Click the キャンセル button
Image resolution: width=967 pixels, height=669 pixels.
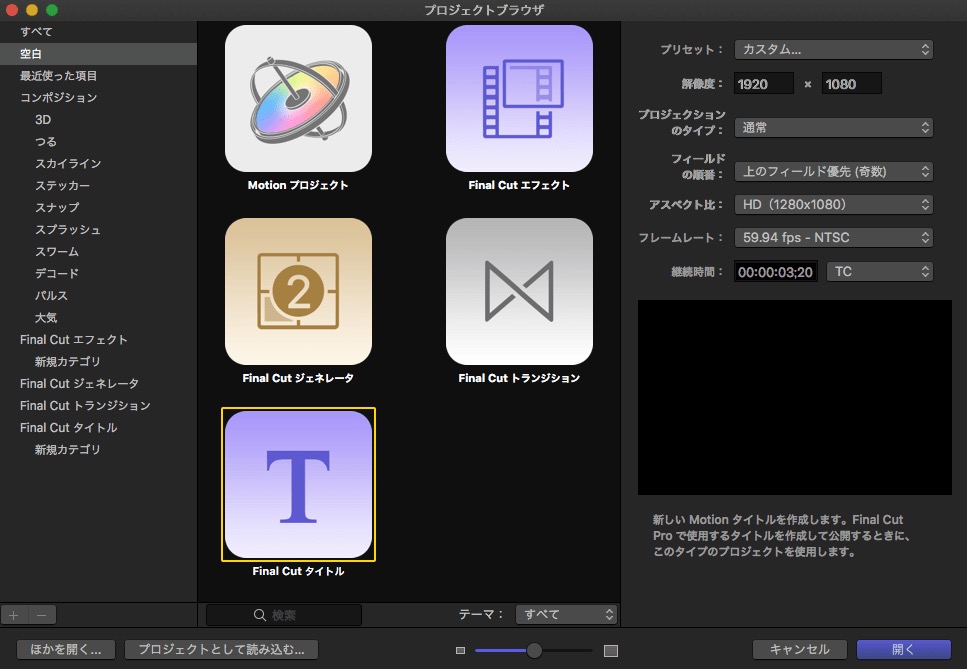[x=800, y=649]
